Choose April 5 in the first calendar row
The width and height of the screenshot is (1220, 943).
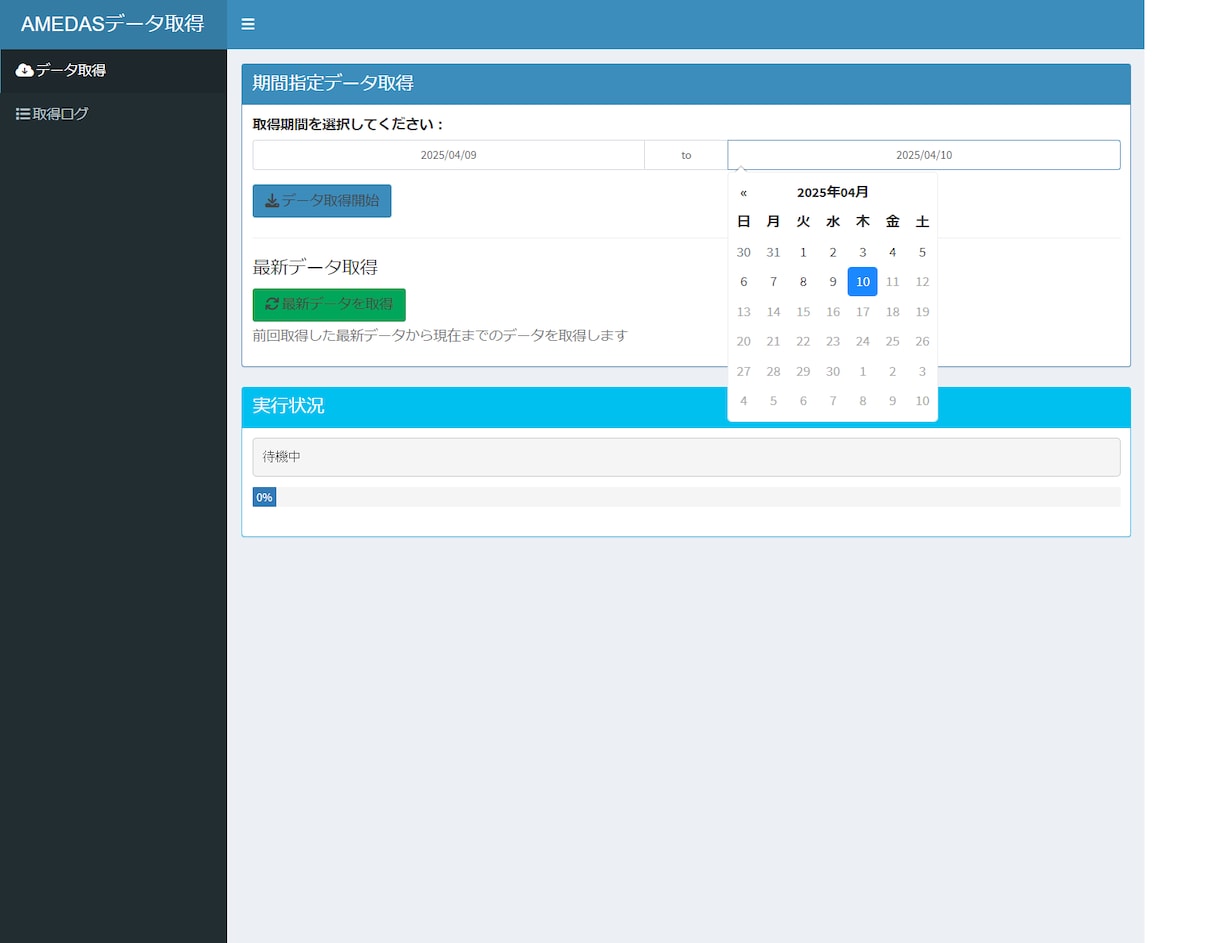coord(922,252)
